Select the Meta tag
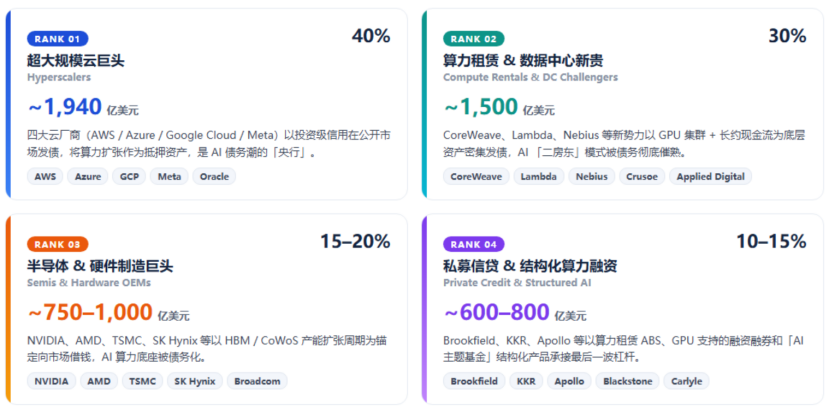Viewport: 829px width, 412px height. point(169,177)
